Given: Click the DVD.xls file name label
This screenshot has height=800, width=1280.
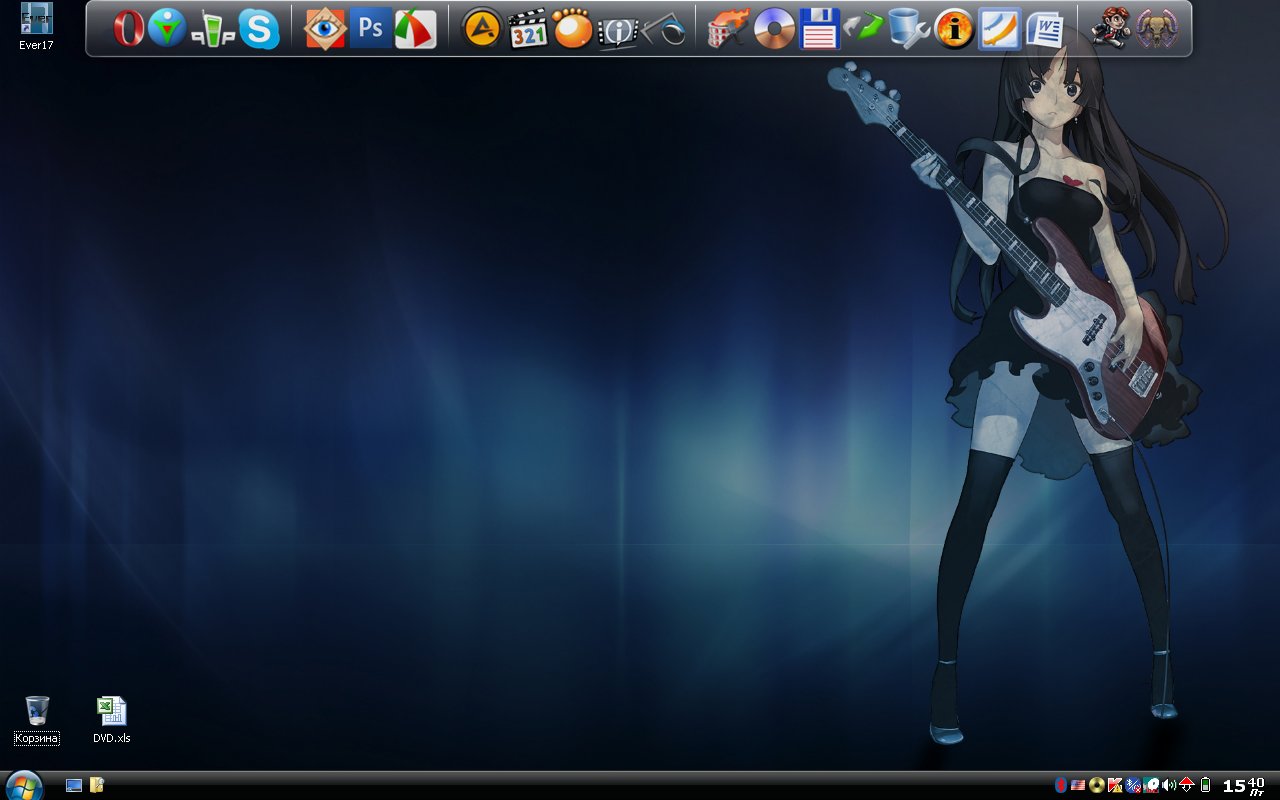Looking at the screenshot, I should (112, 739).
